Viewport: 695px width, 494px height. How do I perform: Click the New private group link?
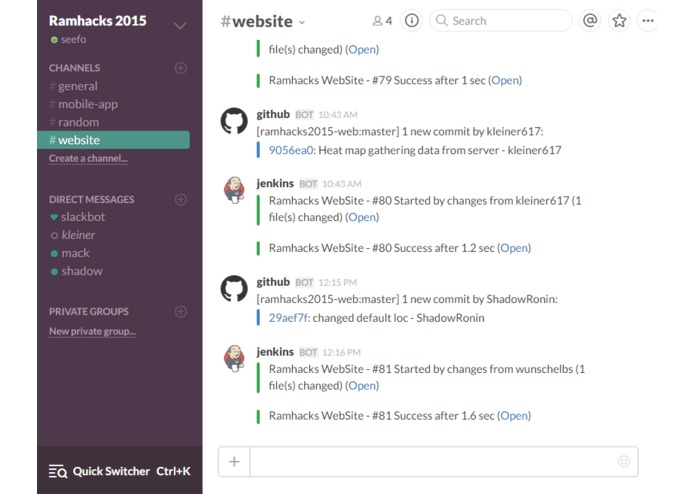(92, 331)
